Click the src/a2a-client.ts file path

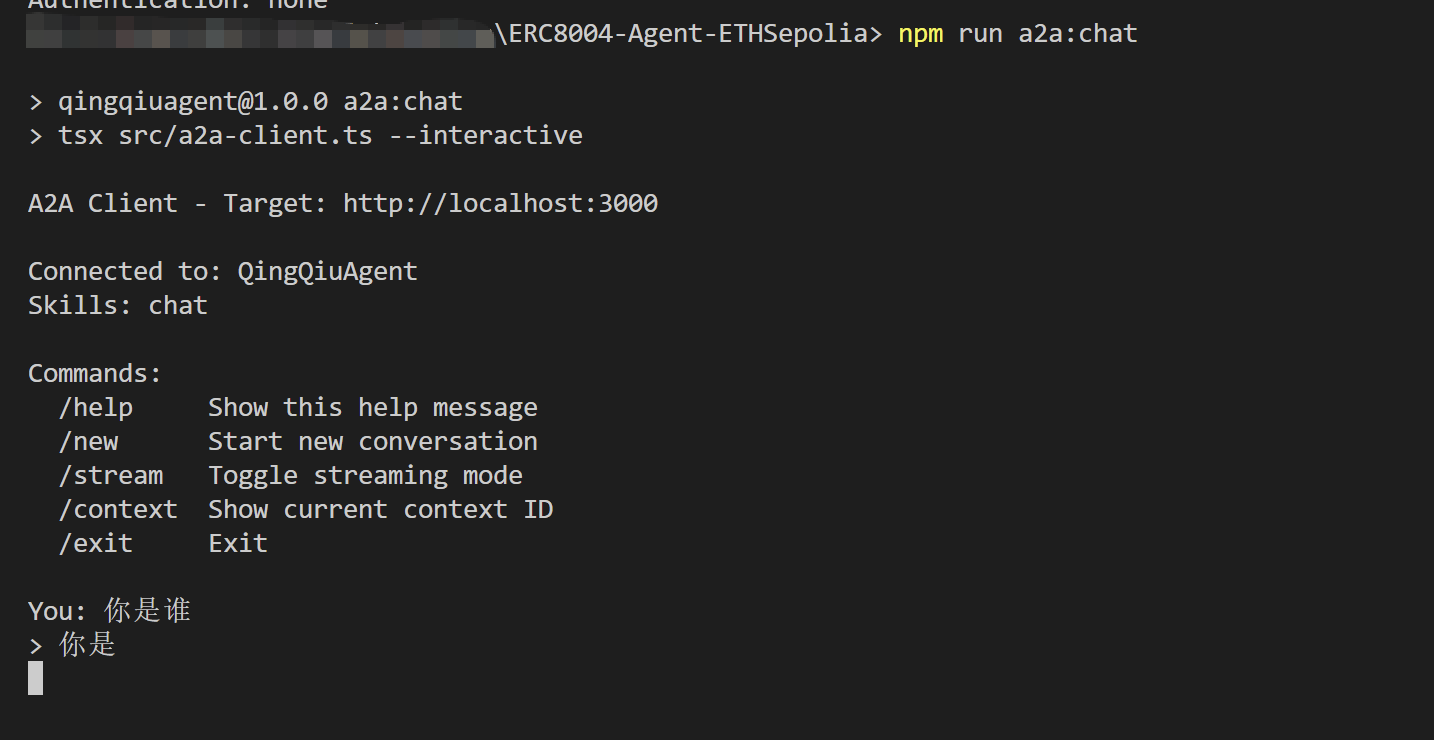[245, 136]
